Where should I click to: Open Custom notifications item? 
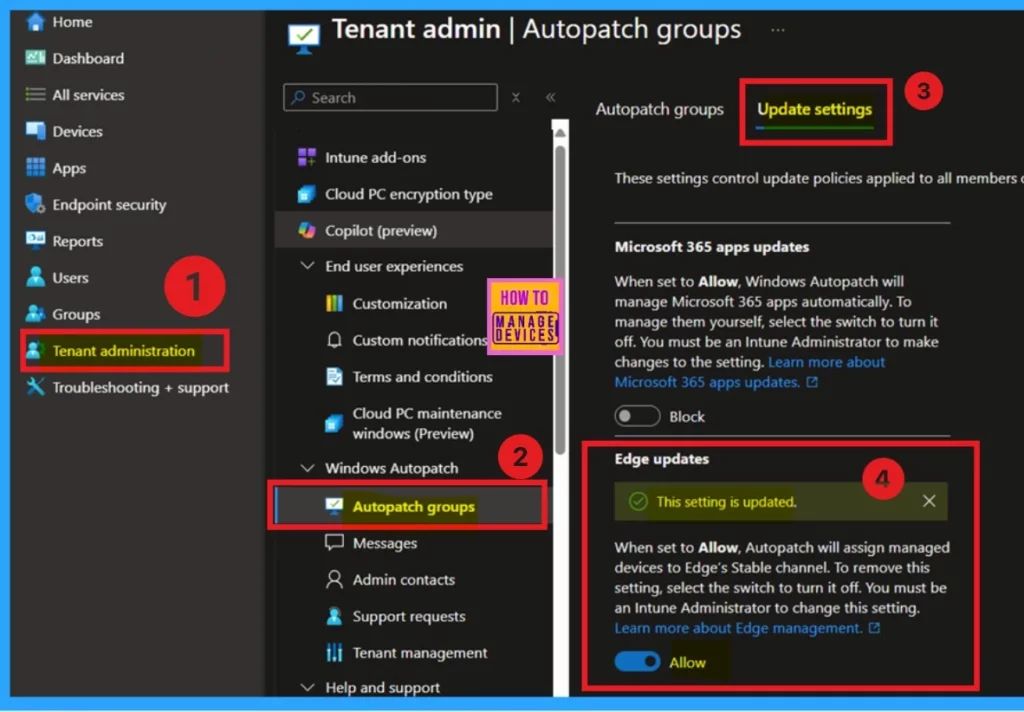tap(420, 340)
